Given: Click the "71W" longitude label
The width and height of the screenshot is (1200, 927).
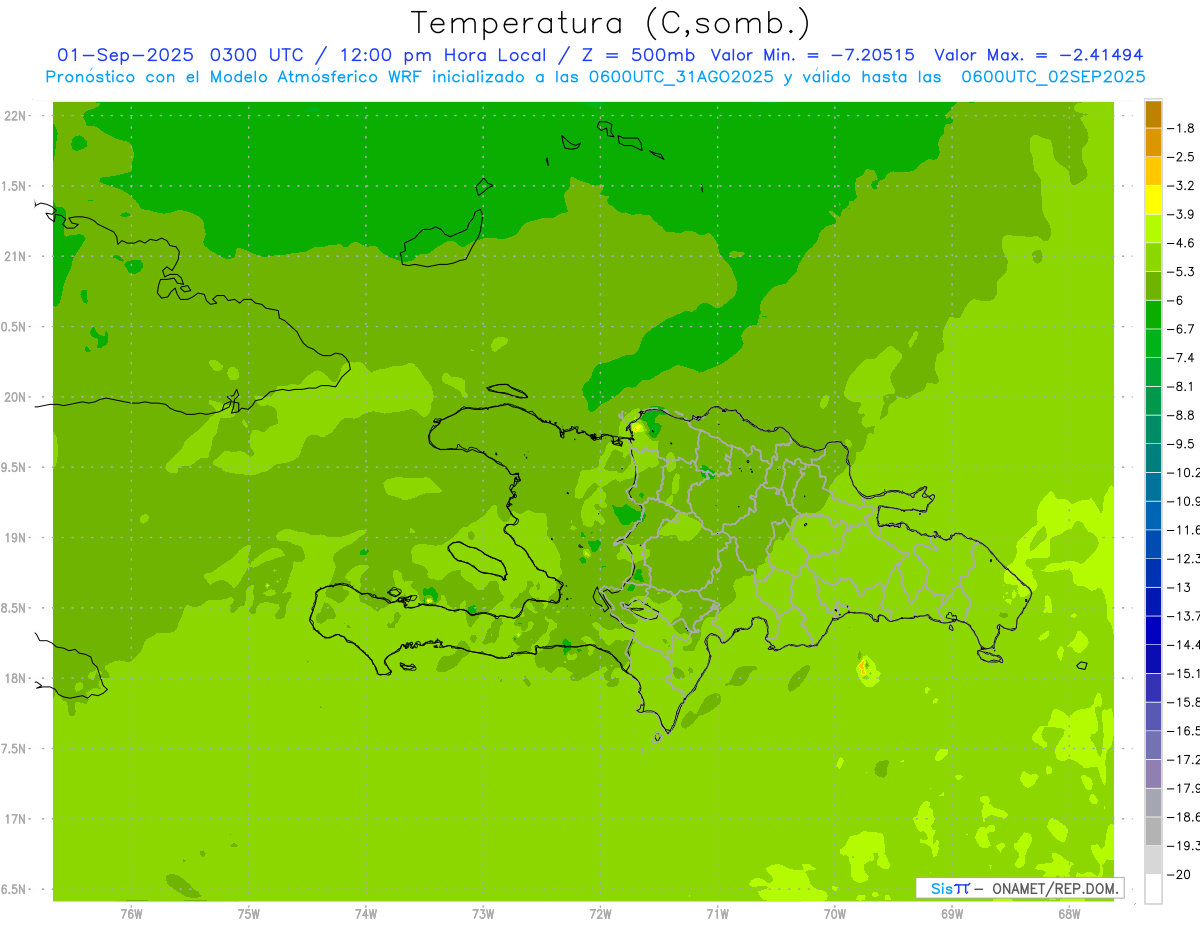Looking at the screenshot, I should (x=717, y=913).
